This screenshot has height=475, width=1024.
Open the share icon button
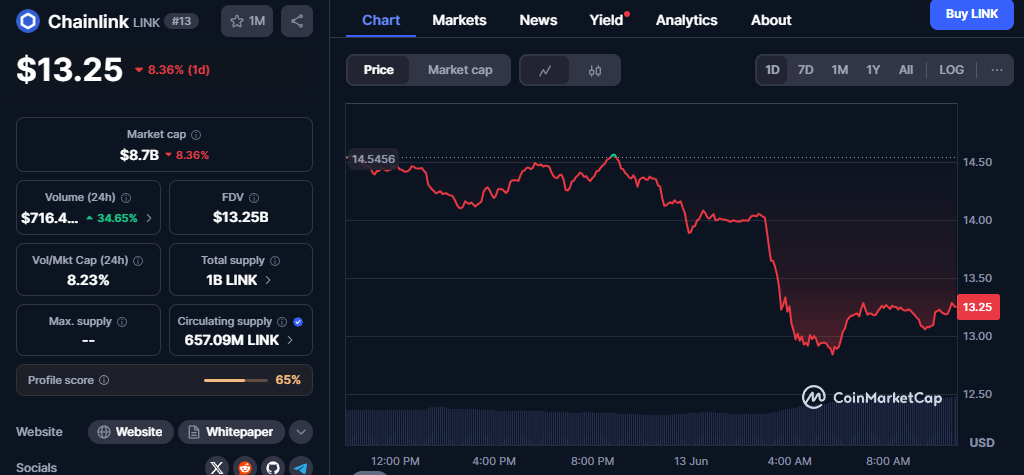tap(296, 22)
